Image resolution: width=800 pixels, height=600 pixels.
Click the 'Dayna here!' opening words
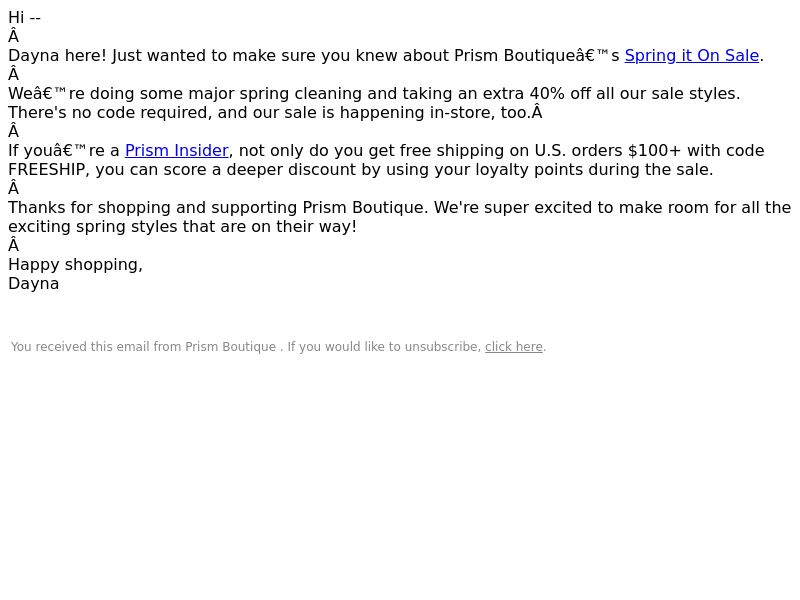(x=58, y=56)
